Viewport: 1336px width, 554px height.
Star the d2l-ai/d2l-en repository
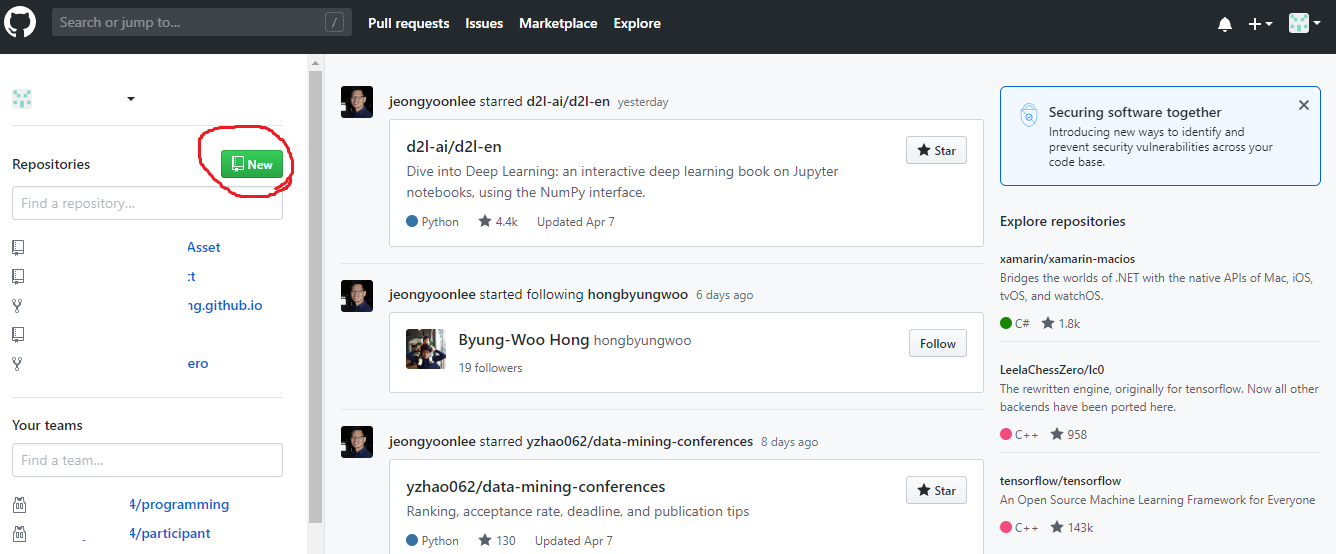[x=936, y=150]
